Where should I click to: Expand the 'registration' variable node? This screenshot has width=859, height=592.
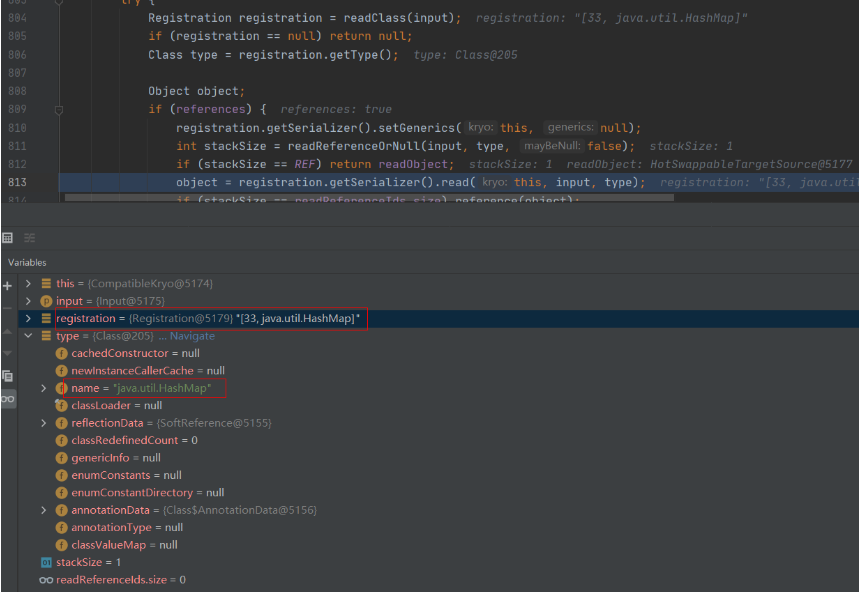29,318
